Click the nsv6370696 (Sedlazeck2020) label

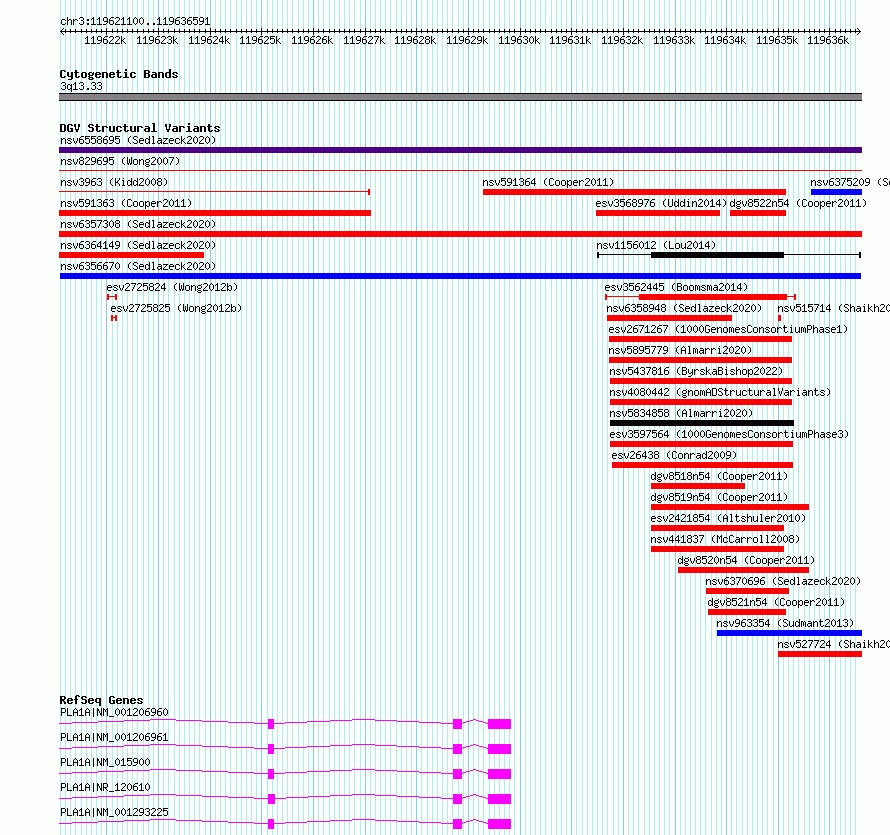[783, 581]
